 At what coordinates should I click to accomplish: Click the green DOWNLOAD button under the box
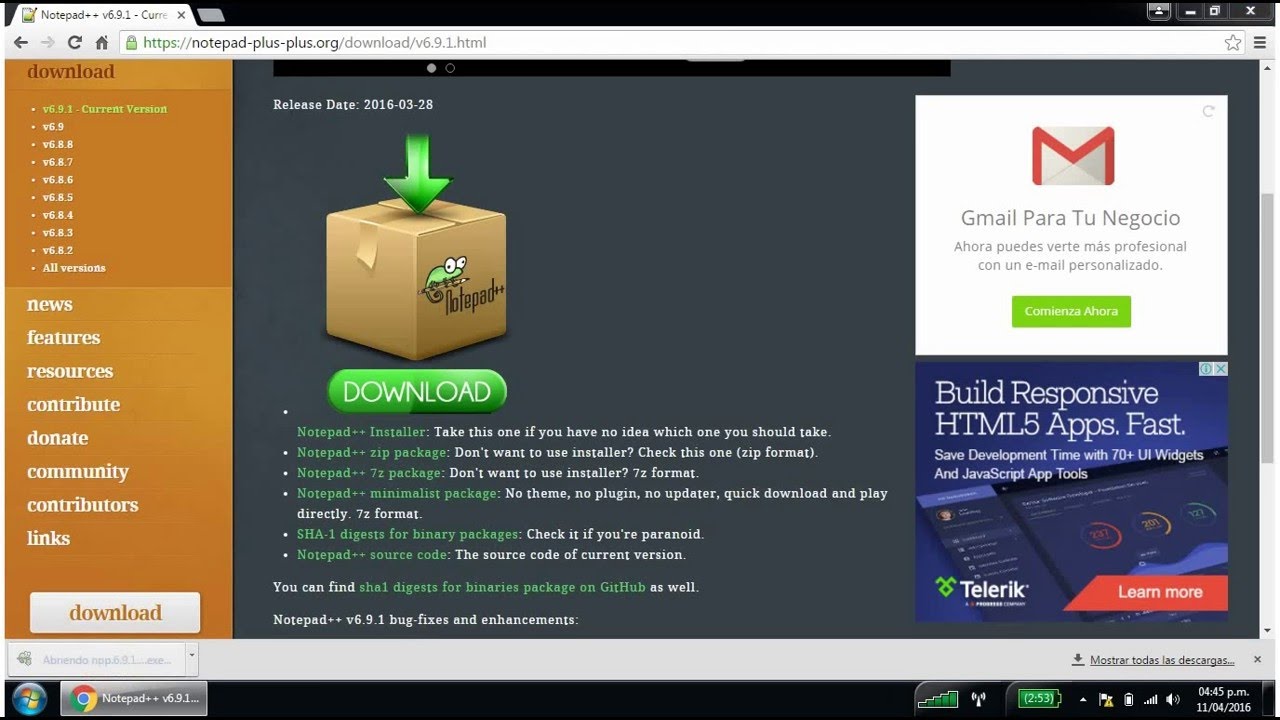click(x=417, y=392)
